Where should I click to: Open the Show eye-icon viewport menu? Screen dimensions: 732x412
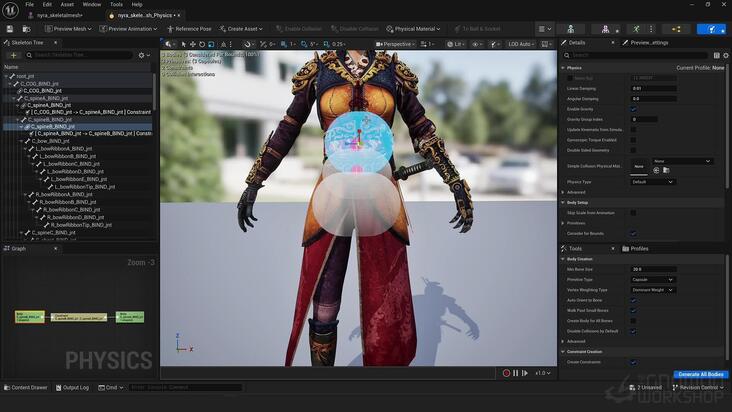477,44
